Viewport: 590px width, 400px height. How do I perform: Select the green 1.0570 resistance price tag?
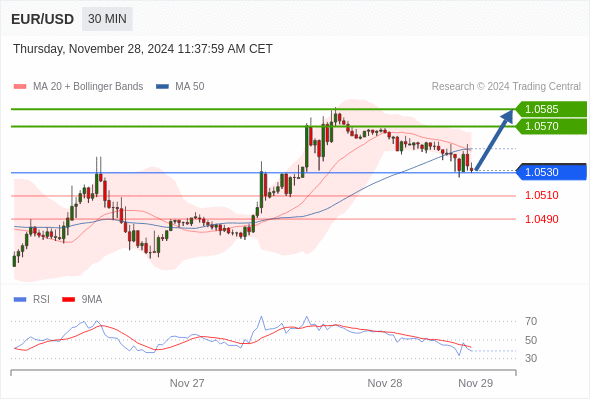click(x=551, y=126)
